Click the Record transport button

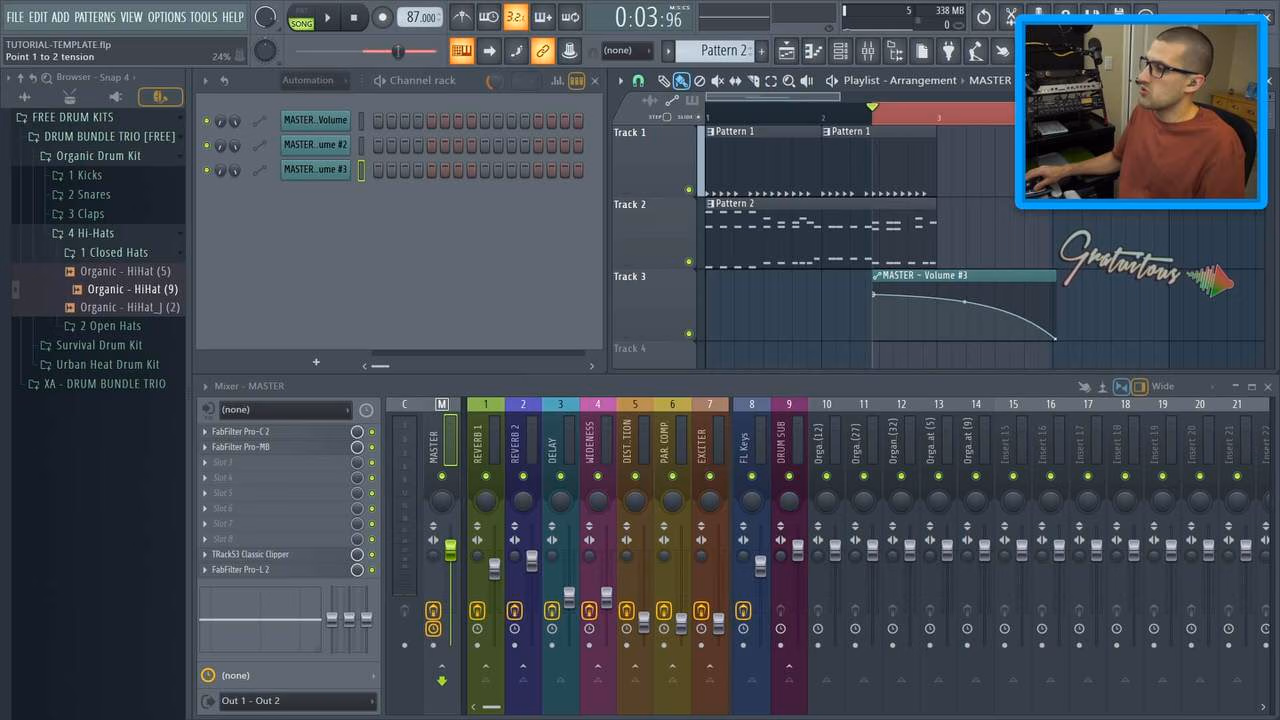pos(382,17)
